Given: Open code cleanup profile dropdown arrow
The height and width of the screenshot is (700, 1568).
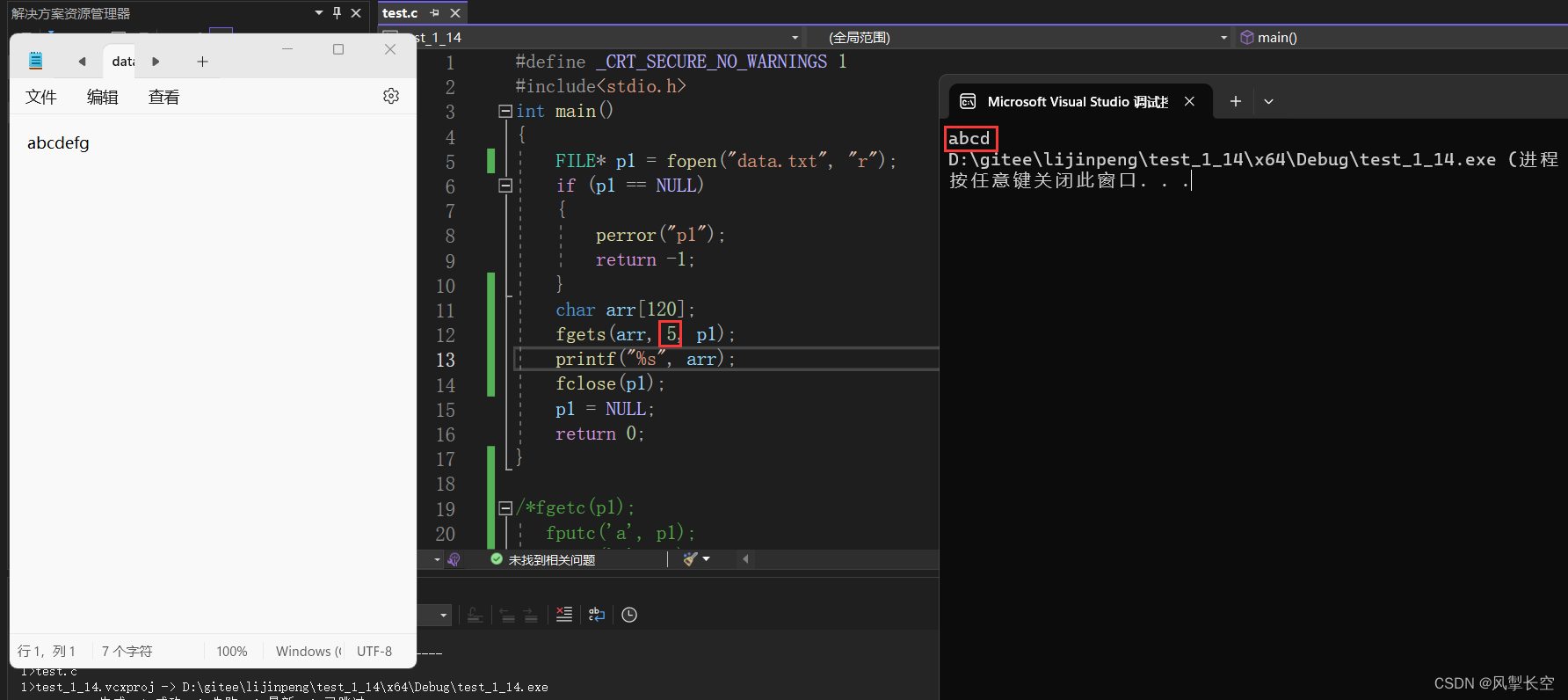Looking at the screenshot, I should pyautogui.click(x=706, y=559).
